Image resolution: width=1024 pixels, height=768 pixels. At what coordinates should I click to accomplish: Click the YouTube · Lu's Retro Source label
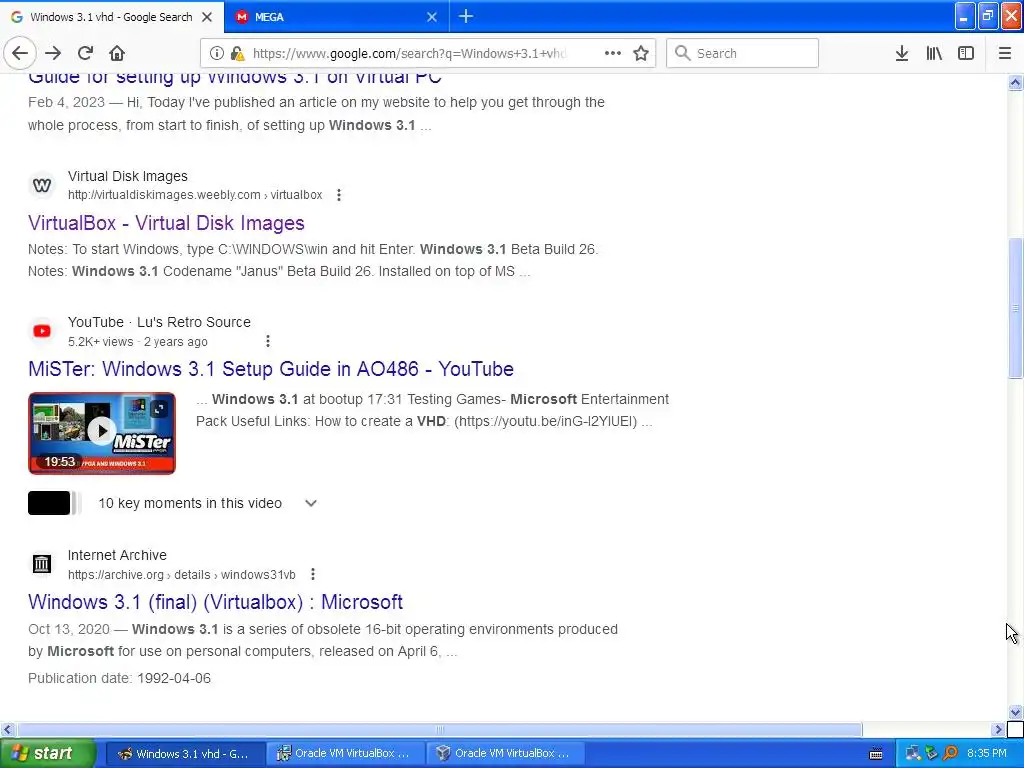159,322
